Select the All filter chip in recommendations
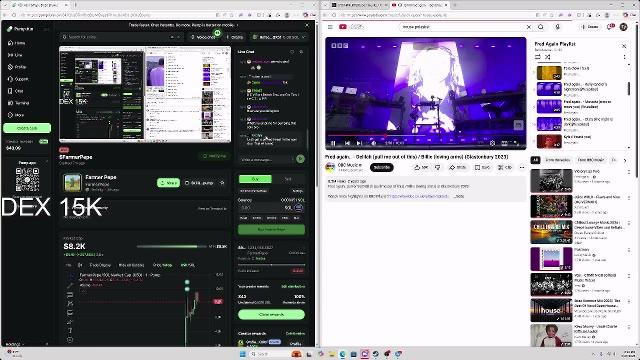Screen dimensions: 640x360 tap(535, 160)
